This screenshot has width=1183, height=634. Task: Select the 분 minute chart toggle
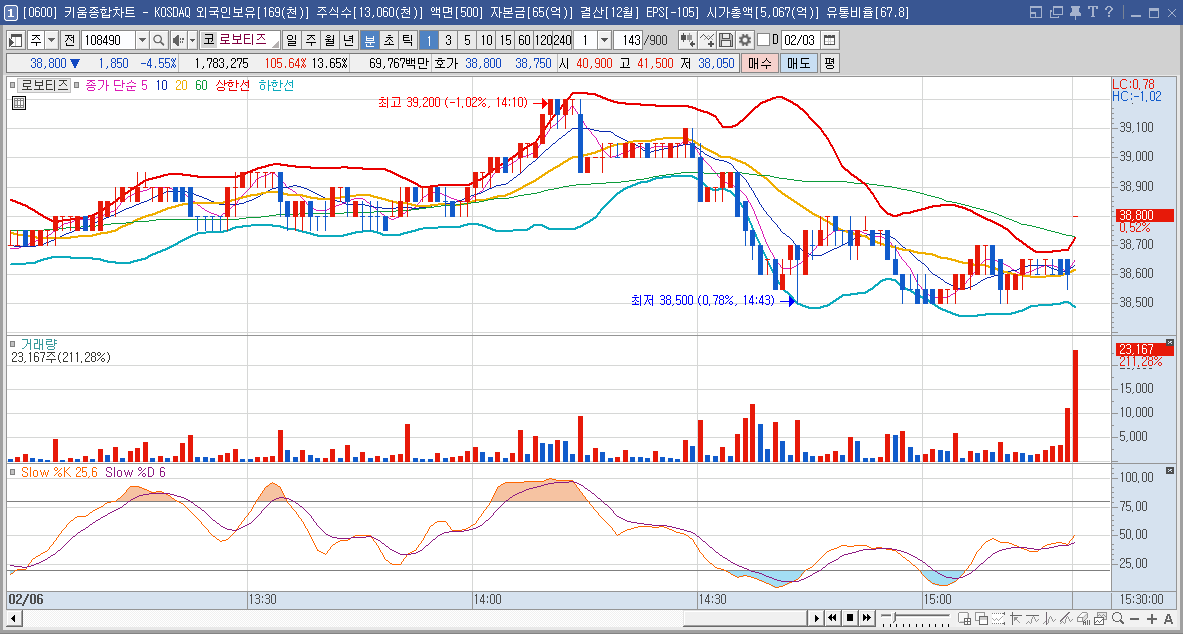point(370,40)
